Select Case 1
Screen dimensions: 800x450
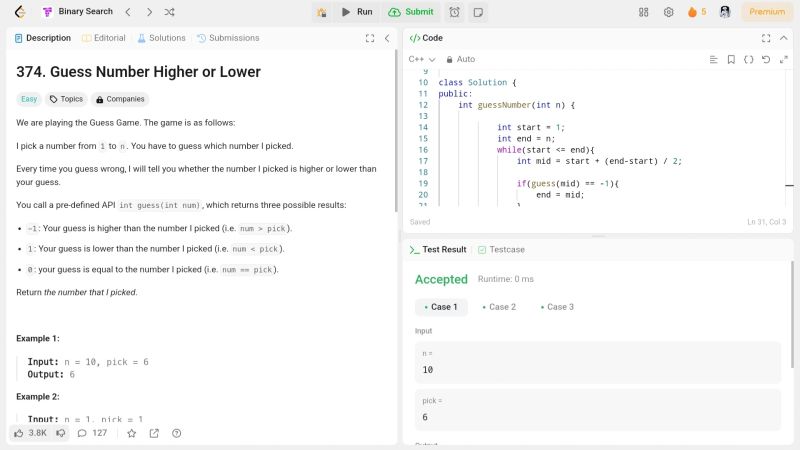[x=441, y=307]
